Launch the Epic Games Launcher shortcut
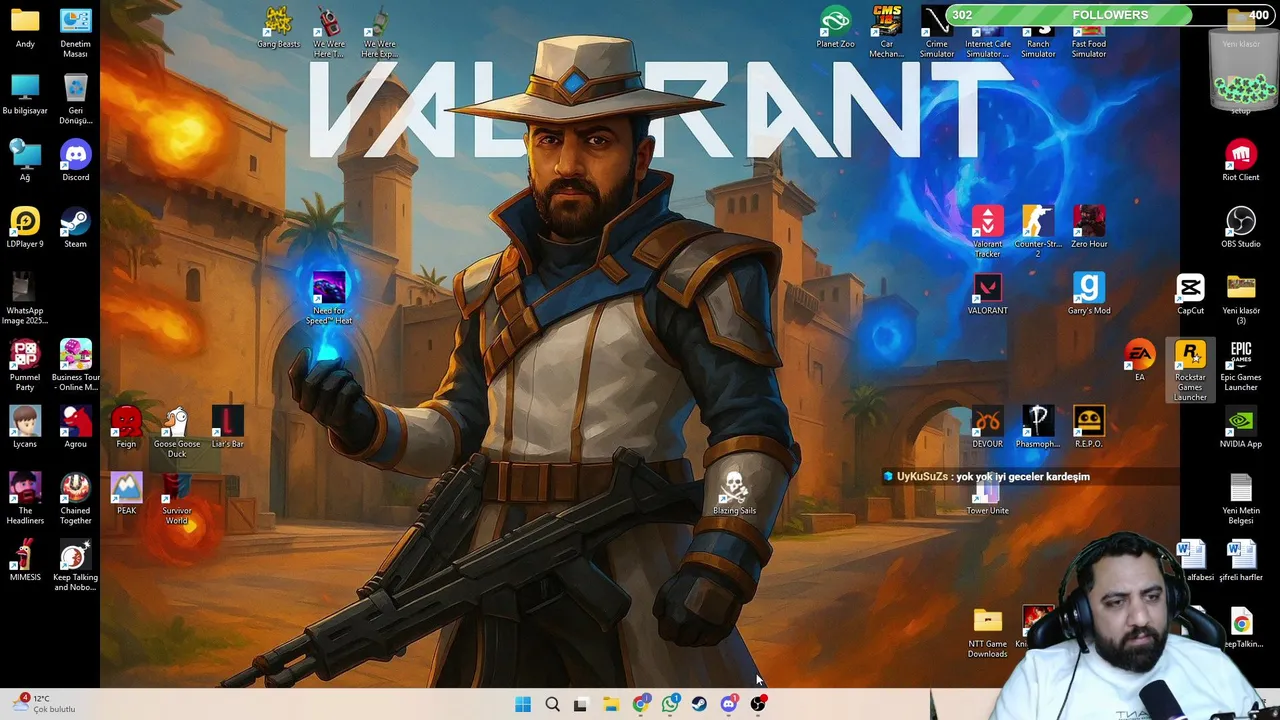This screenshot has width=1280, height=720. 1241,366
